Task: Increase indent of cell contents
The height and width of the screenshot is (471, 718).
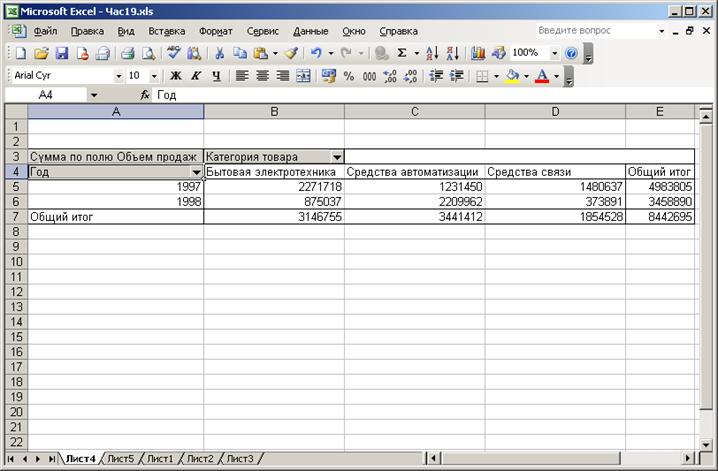Action: pos(457,76)
